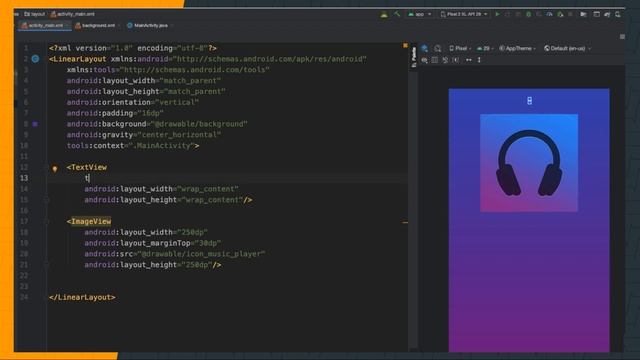Open the Project Structure icon in toolbar
The image size is (640, 360).
(584, 14)
